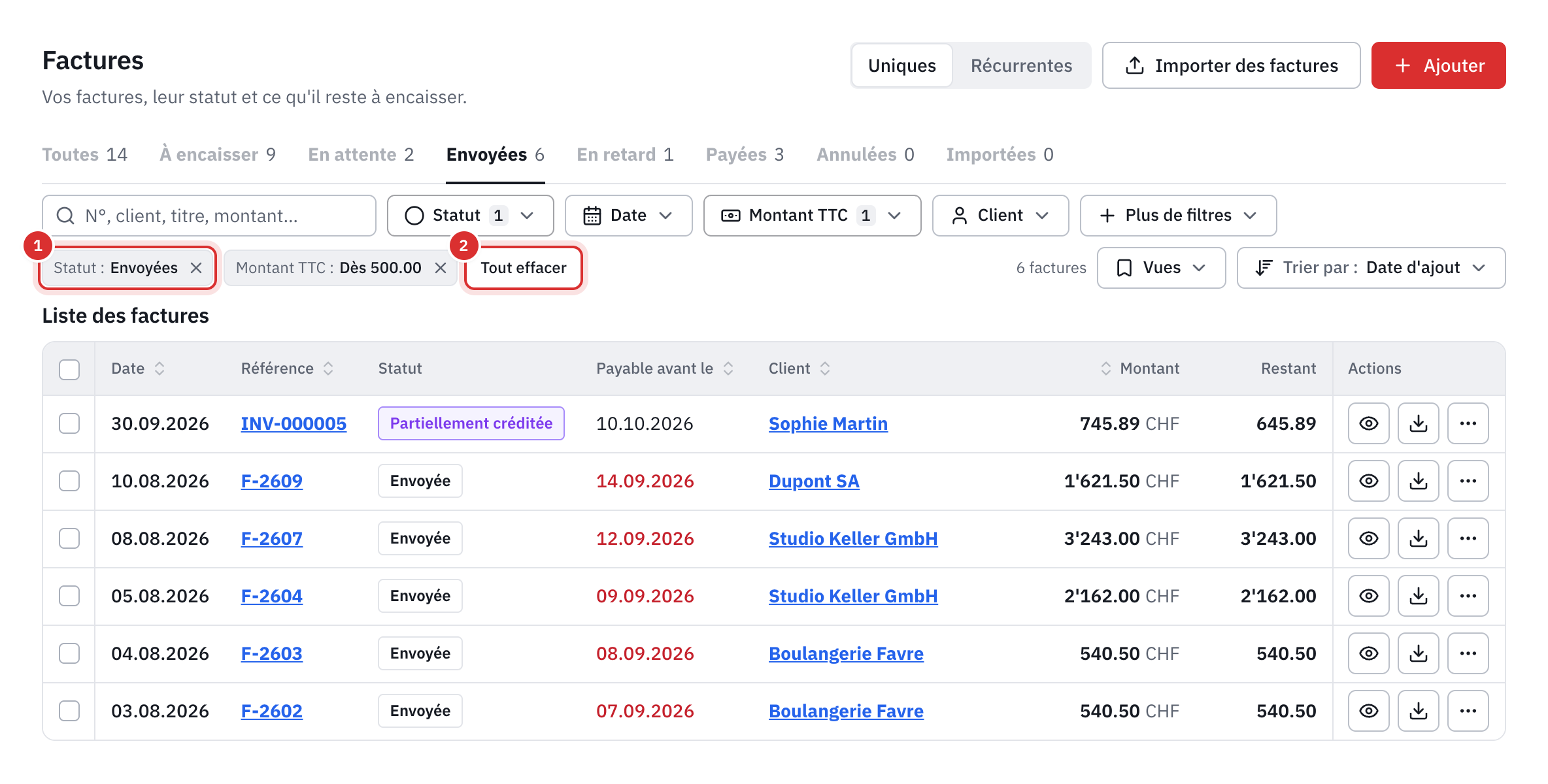1548x784 pixels.
Task: Open more actions for invoice F-2607
Action: pyautogui.click(x=1468, y=538)
